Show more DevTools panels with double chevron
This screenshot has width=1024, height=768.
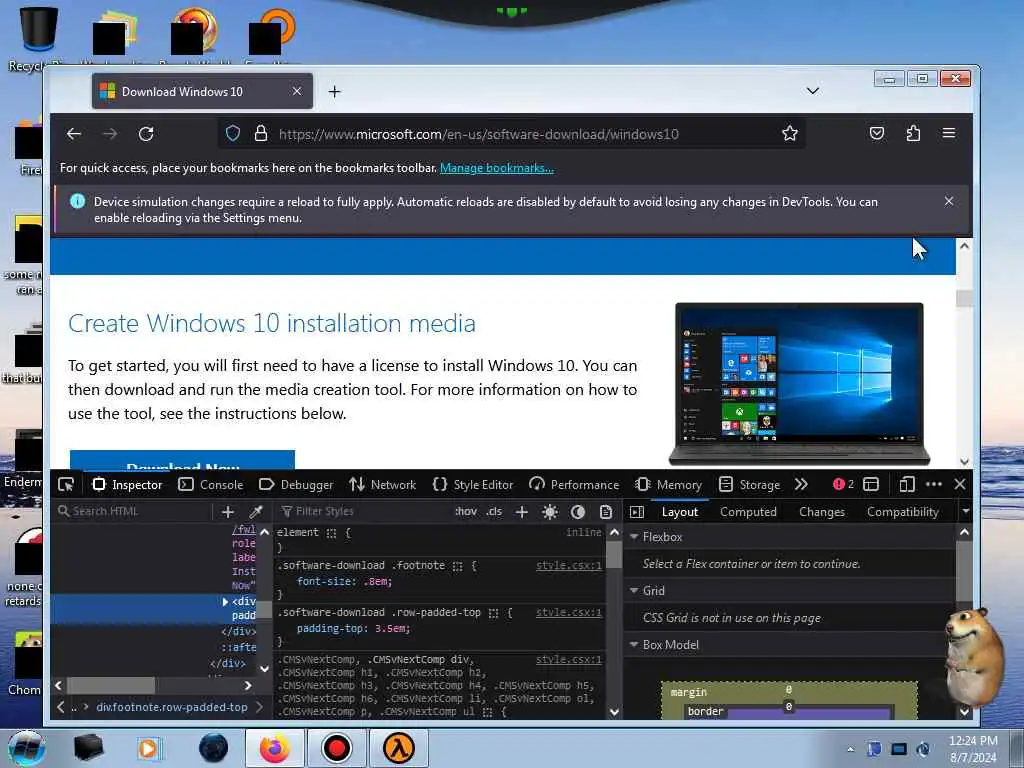tap(801, 485)
